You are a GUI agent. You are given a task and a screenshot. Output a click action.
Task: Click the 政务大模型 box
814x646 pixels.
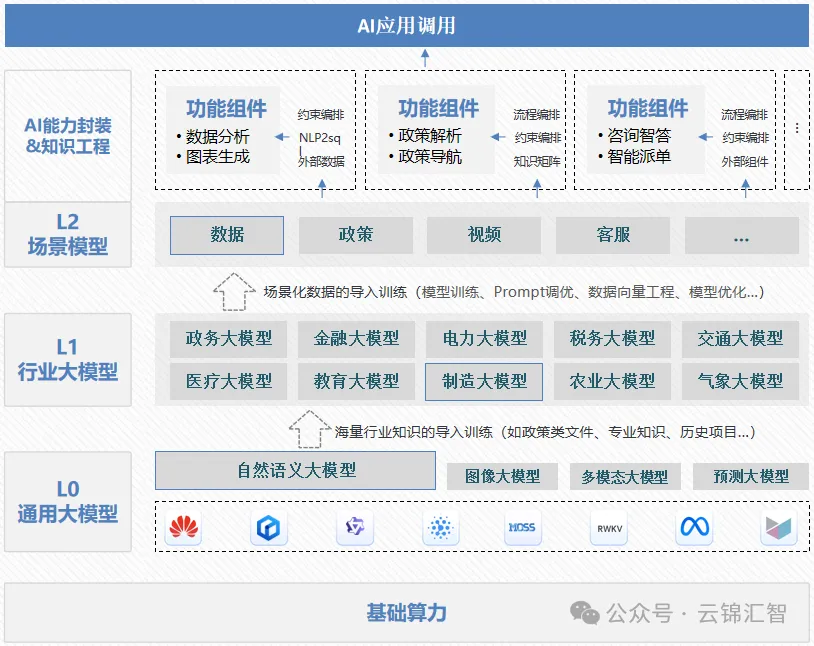228,339
